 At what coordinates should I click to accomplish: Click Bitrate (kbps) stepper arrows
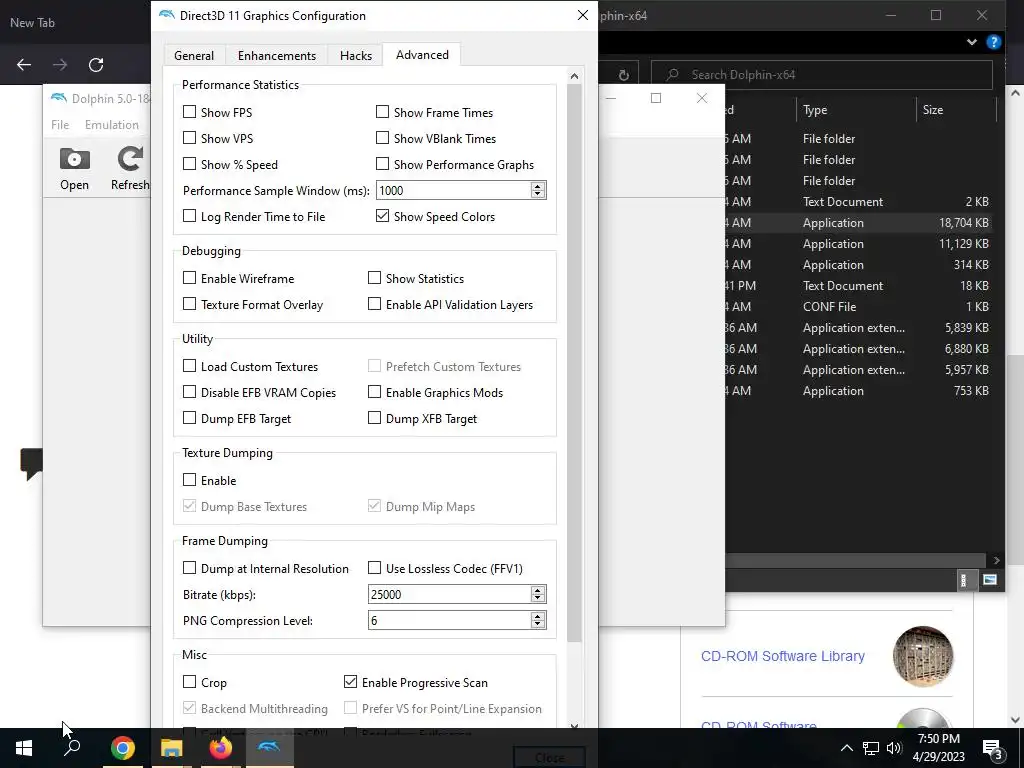pos(537,594)
